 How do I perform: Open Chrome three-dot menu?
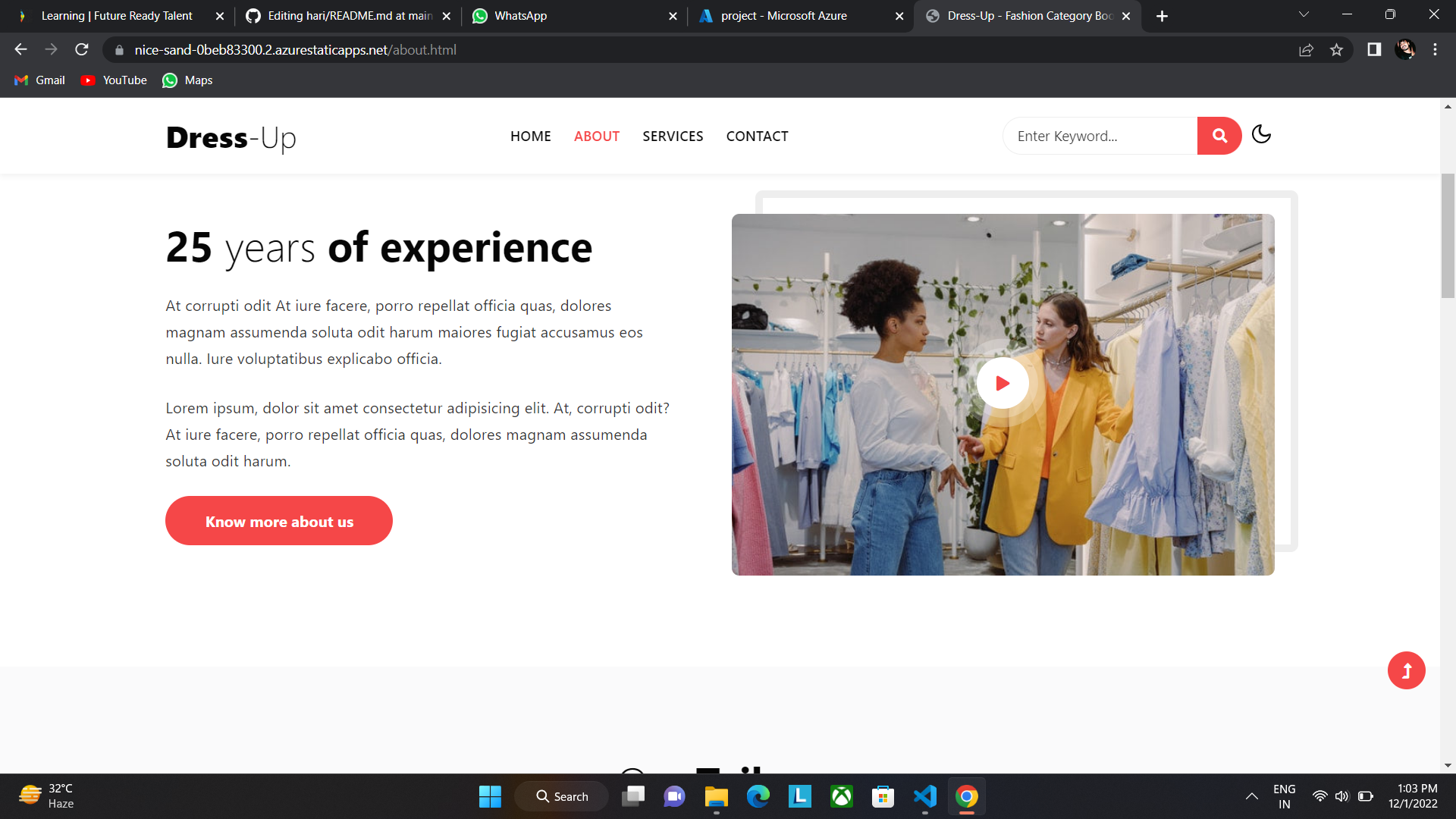tap(1435, 50)
